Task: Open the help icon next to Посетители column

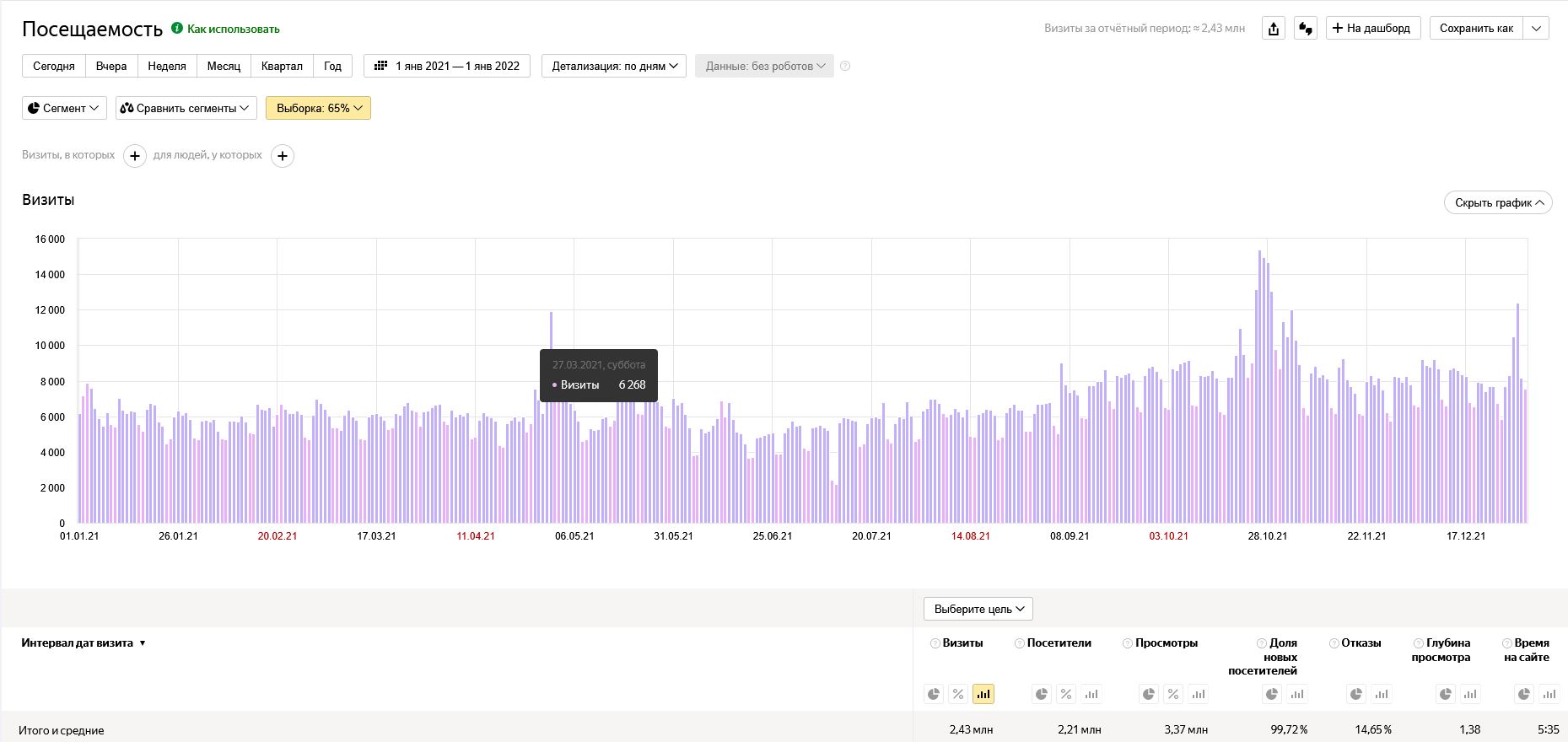Action: [x=1019, y=643]
